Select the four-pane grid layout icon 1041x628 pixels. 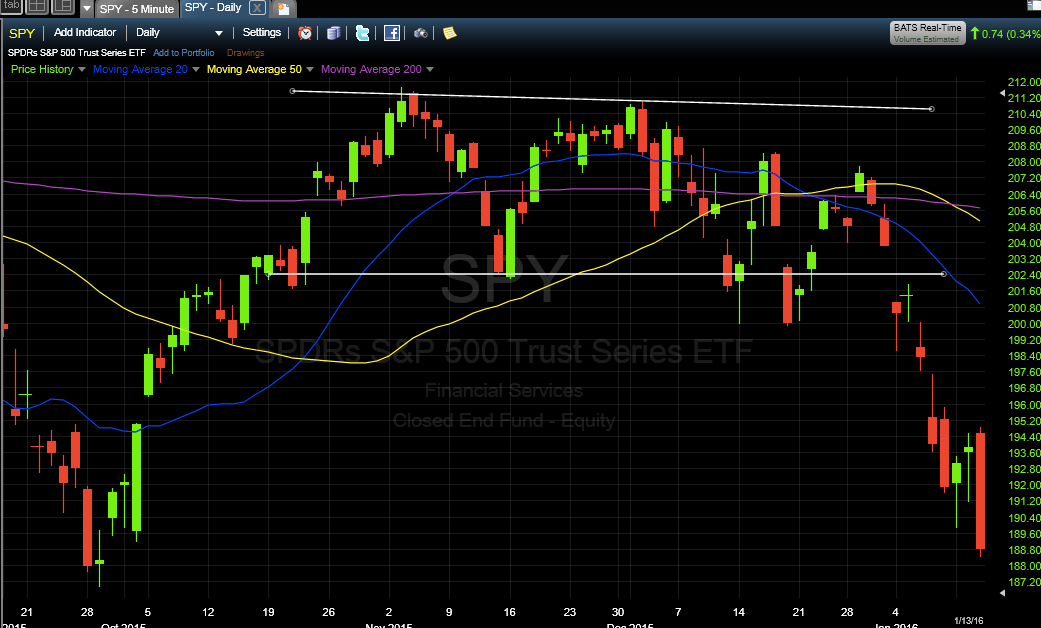pos(37,7)
